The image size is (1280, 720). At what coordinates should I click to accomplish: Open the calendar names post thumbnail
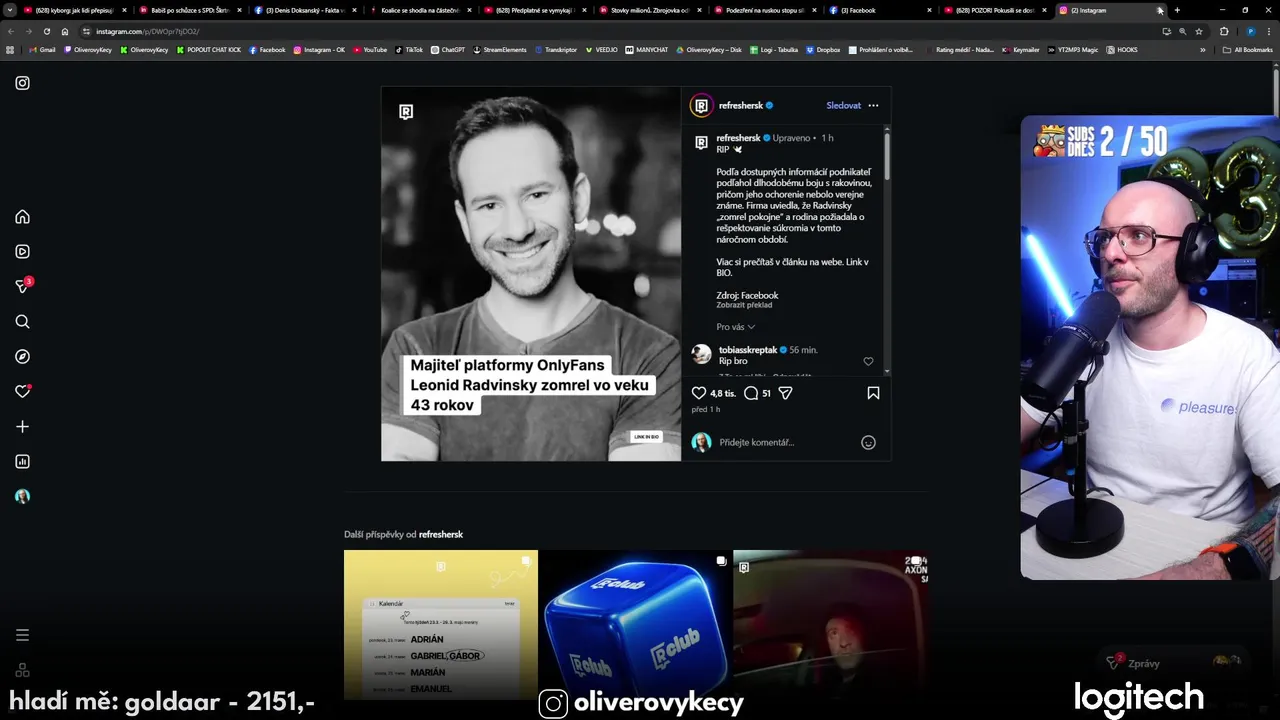[x=441, y=625]
